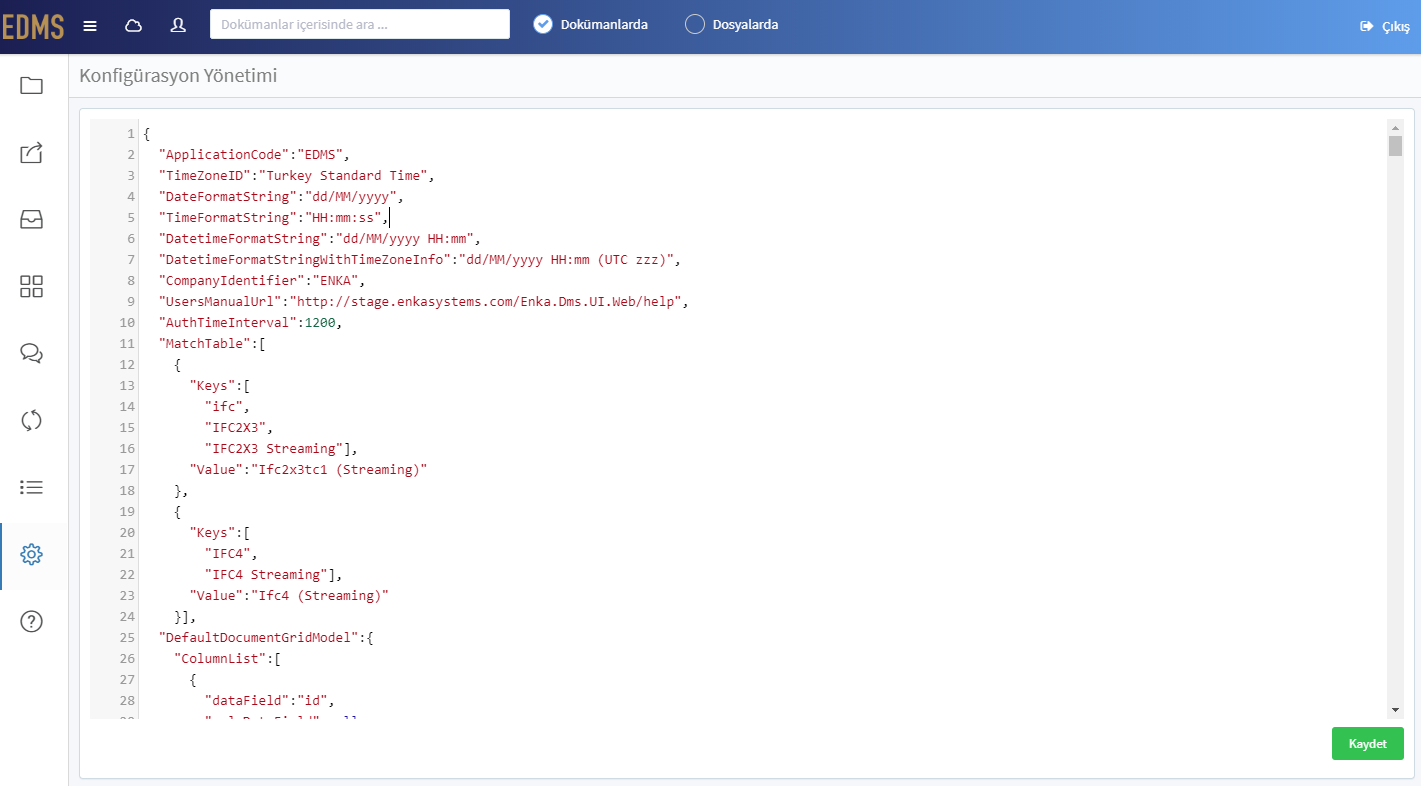Open the circular sync arrows icon in sidebar
The image size is (1421, 786).
31,420
